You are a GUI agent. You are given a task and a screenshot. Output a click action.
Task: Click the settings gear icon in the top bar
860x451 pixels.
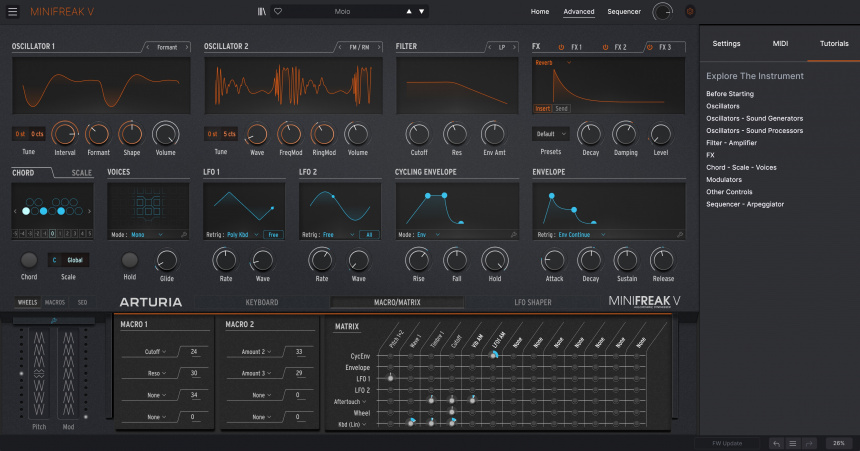[689, 11]
